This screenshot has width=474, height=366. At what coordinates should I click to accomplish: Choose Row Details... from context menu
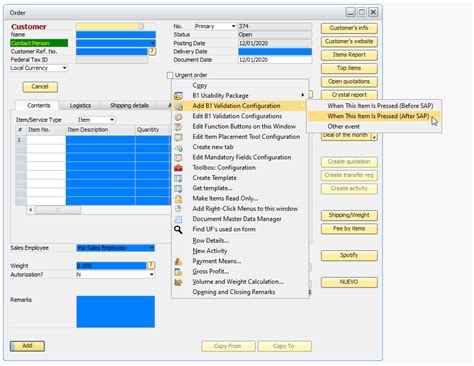[210, 241]
